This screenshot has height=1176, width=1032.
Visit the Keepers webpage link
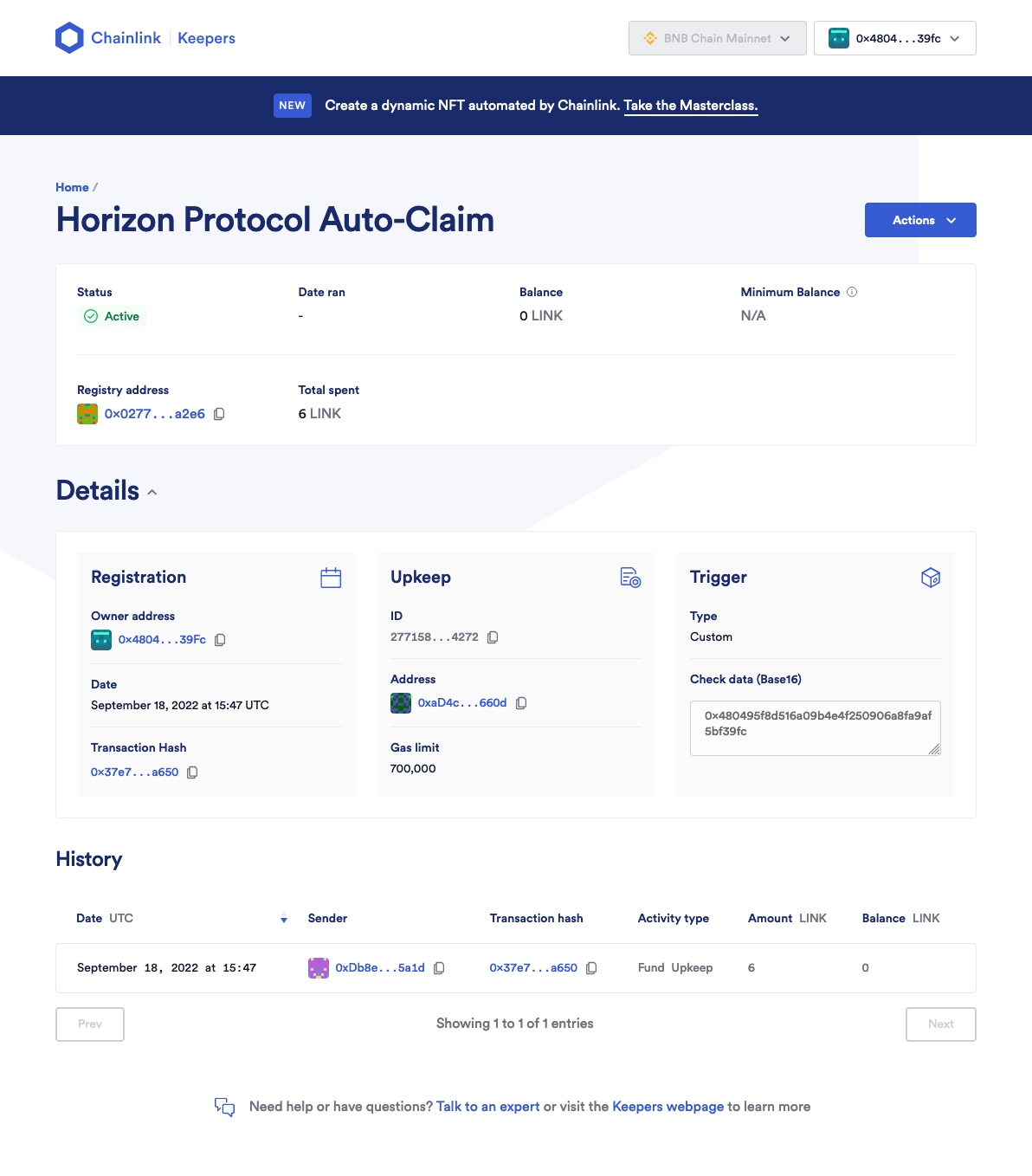click(x=668, y=1107)
